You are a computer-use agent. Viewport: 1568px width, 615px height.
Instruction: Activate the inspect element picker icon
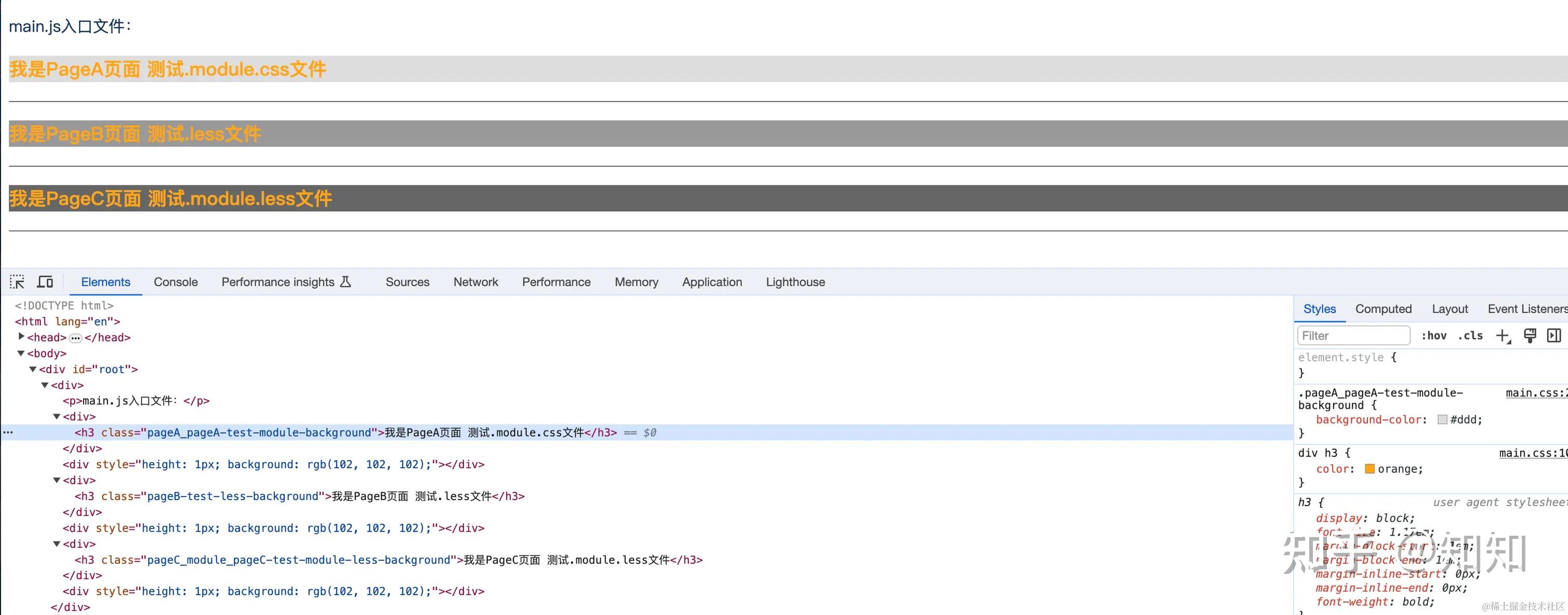17,282
